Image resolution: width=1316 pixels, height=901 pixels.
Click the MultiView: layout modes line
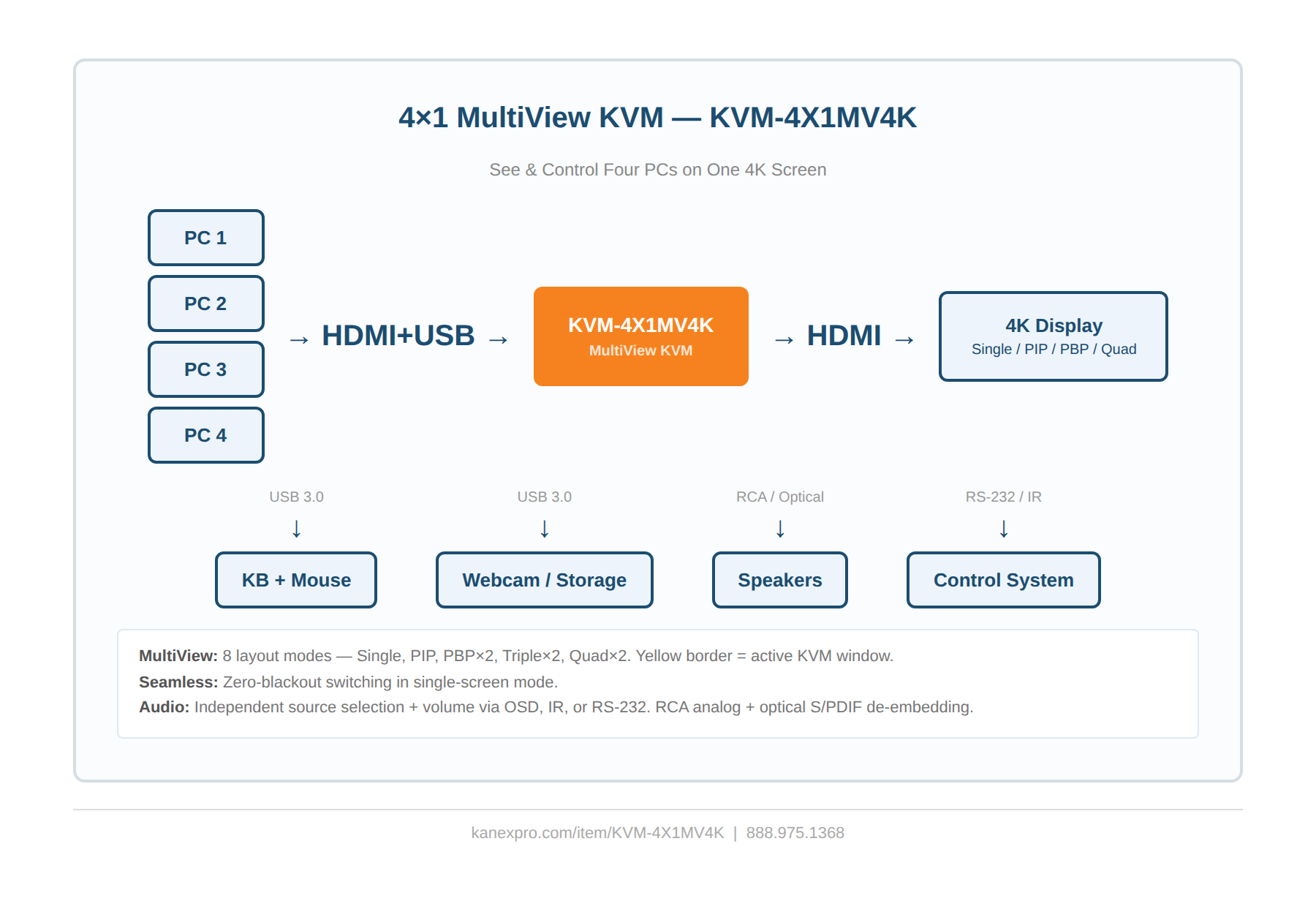click(x=516, y=656)
